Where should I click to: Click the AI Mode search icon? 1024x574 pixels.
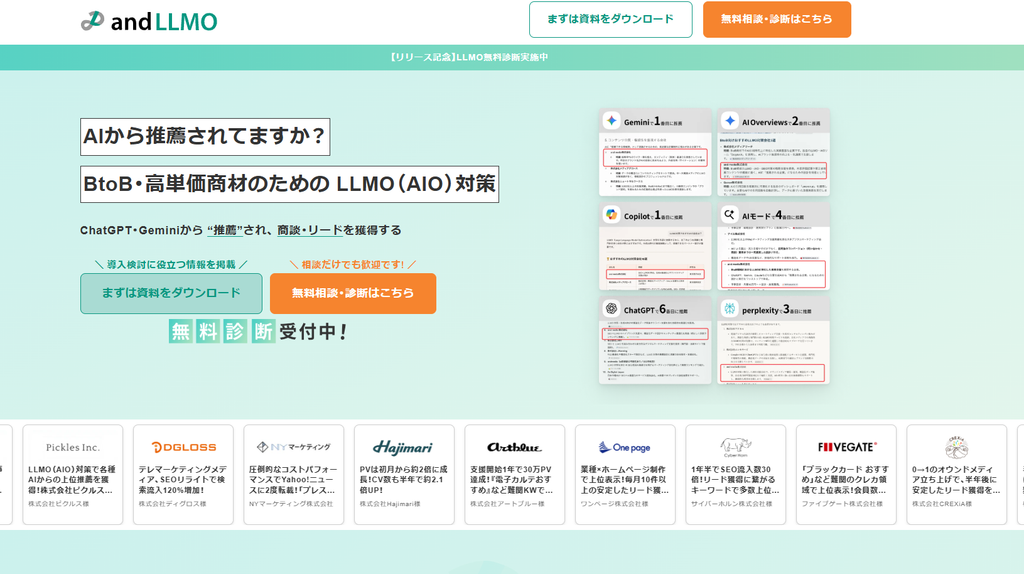point(729,215)
